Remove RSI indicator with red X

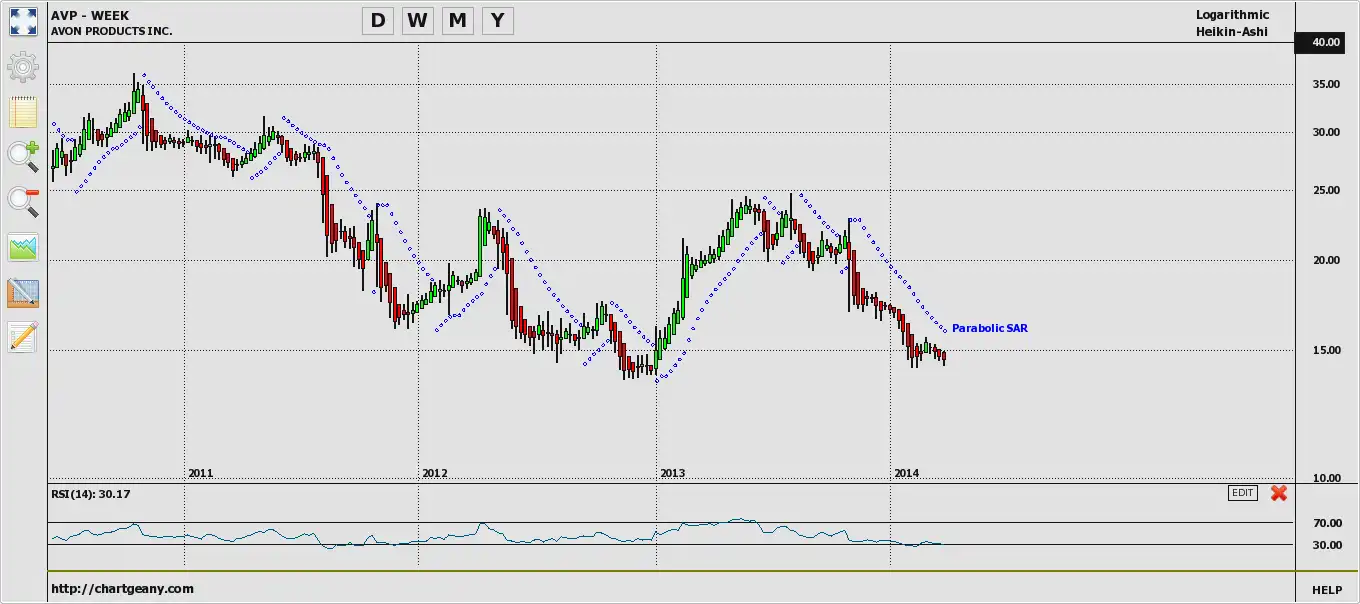1279,493
